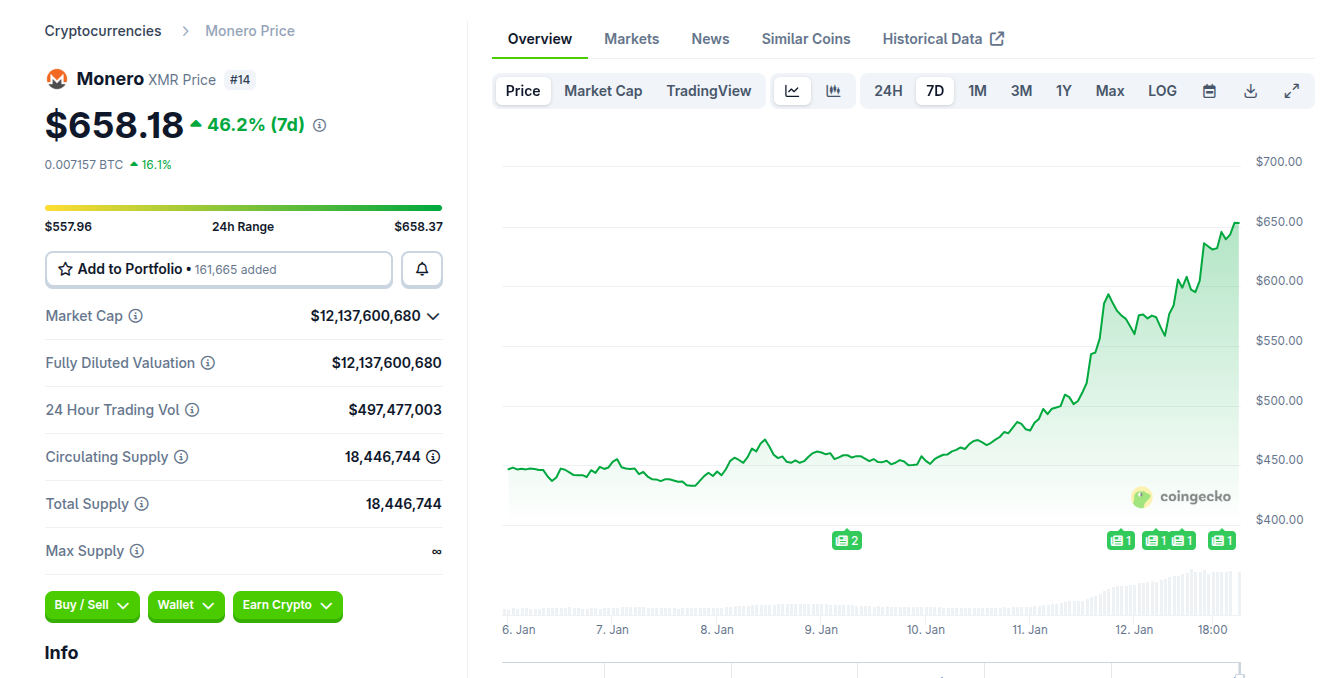Image resolution: width=1337 pixels, height=678 pixels.
Task: Switch to the News tab
Action: click(711, 39)
